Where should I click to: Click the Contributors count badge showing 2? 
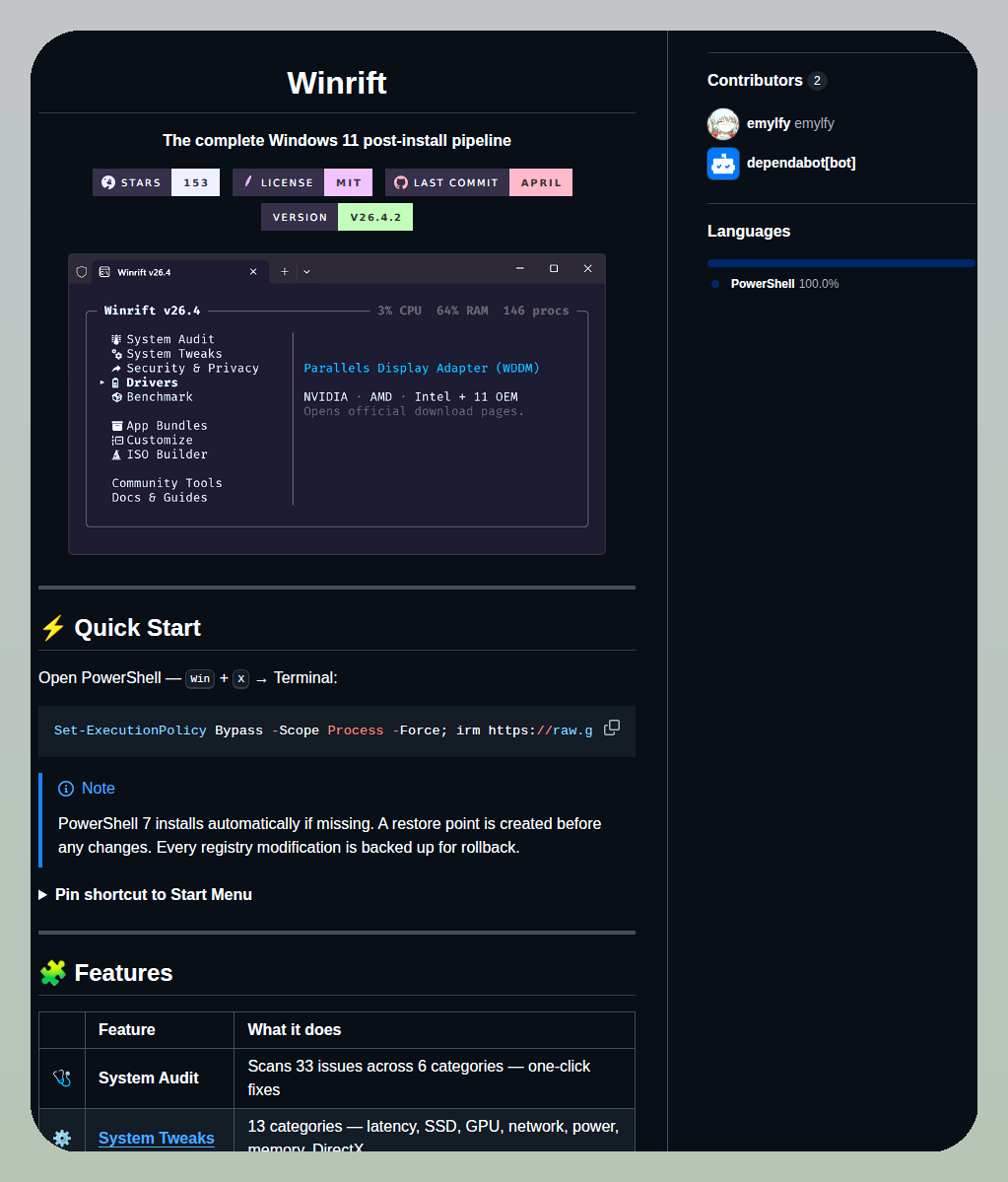817,81
